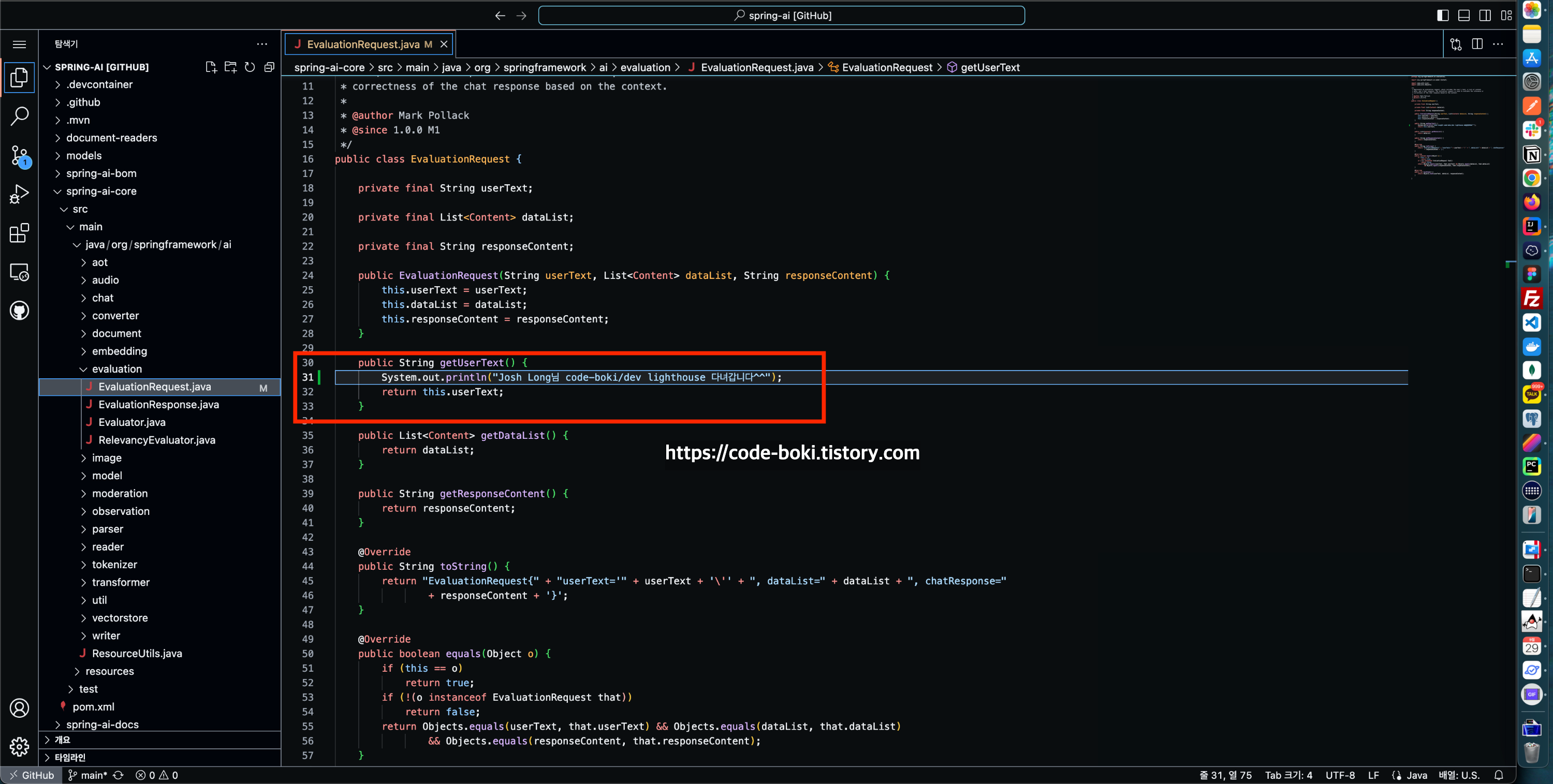Open the Manage settings gear icon

pos(19,746)
